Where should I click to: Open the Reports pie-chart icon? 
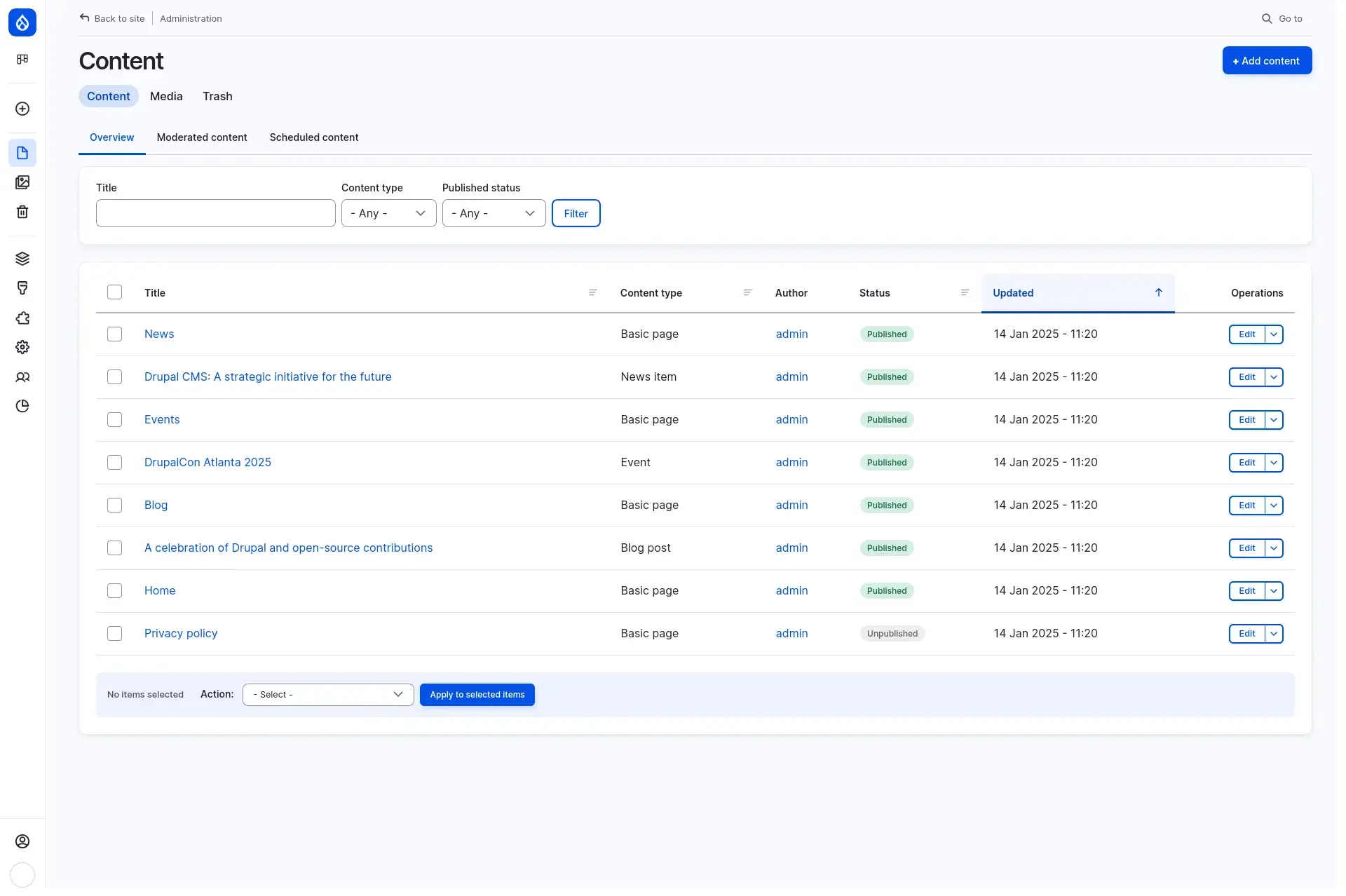[x=22, y=406]
